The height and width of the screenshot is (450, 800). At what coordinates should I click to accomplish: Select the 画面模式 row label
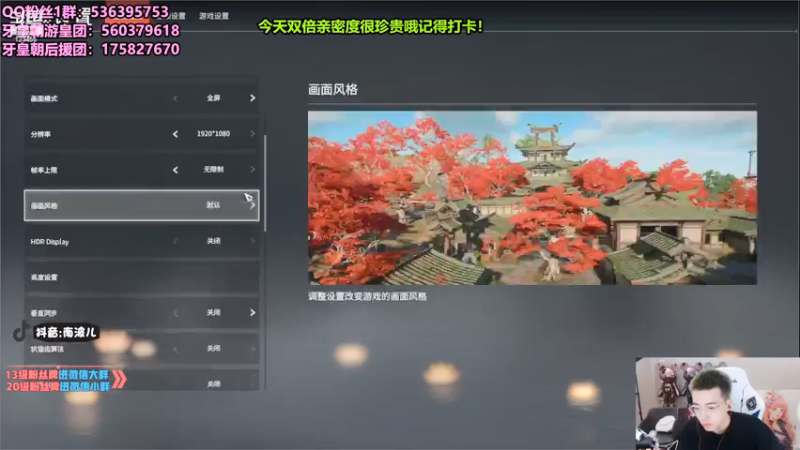click(44, 98)
